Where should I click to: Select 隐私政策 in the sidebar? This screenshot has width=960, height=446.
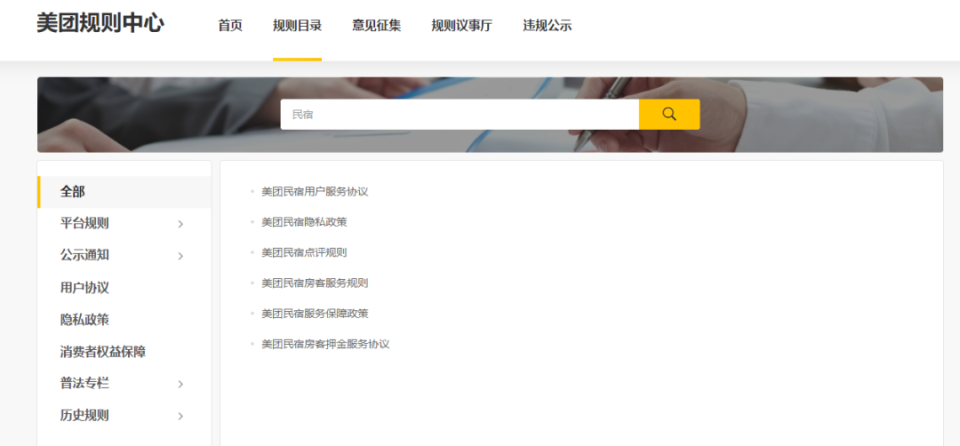pos(84,320)
